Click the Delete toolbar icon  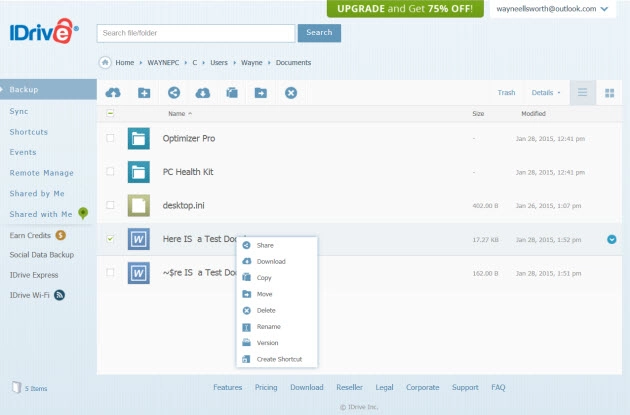coord(291,93)
